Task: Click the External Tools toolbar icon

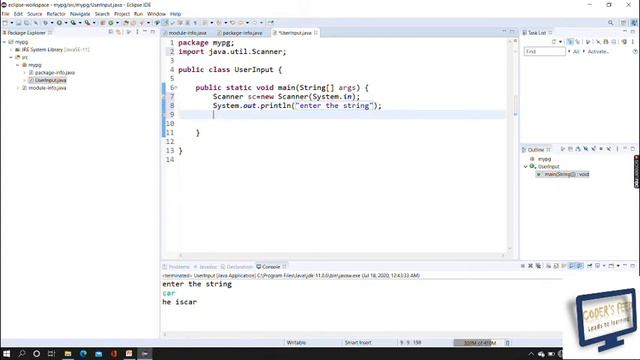Action: [87, 23]
